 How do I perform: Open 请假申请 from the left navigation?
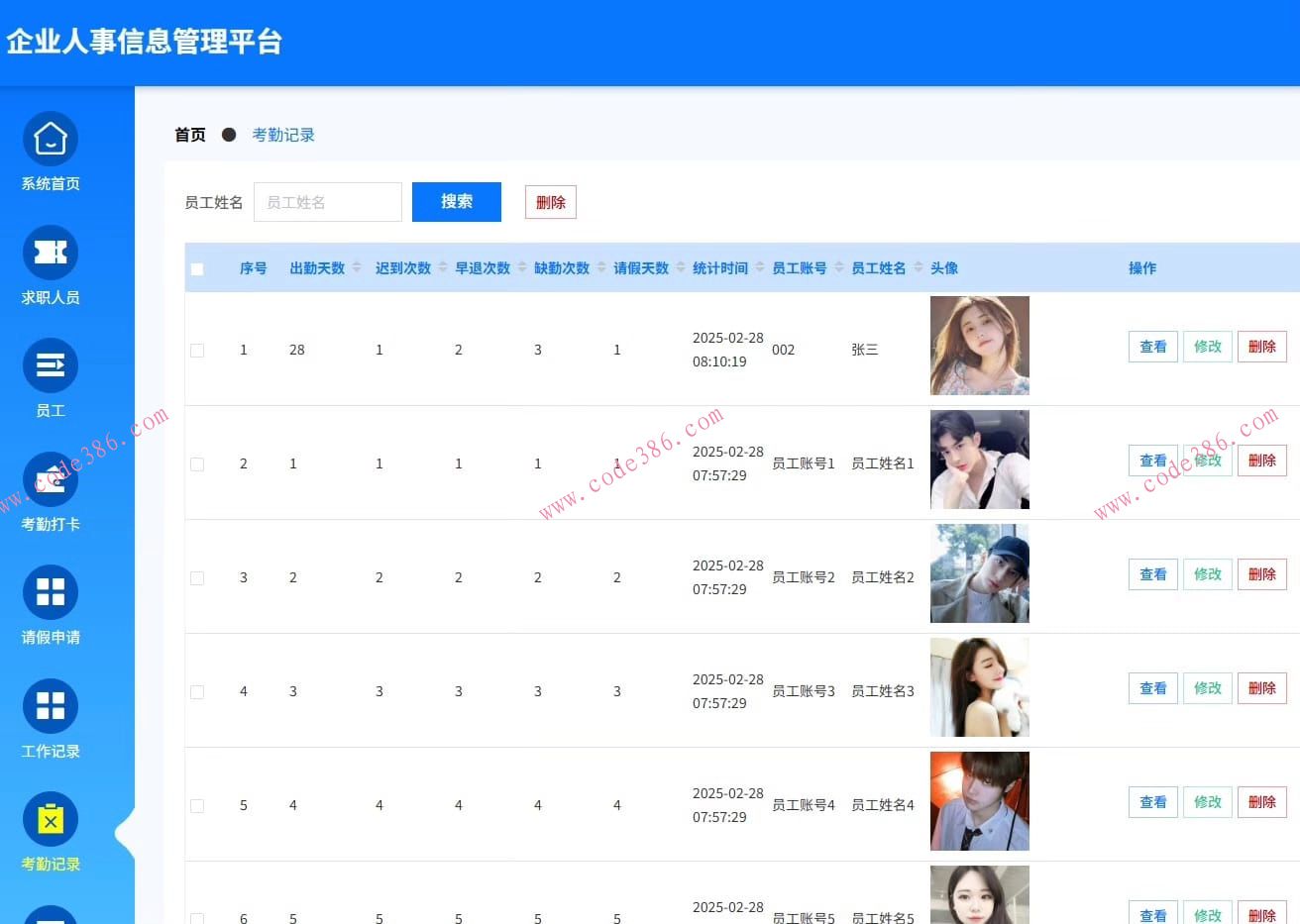click(x=50, y=592)
